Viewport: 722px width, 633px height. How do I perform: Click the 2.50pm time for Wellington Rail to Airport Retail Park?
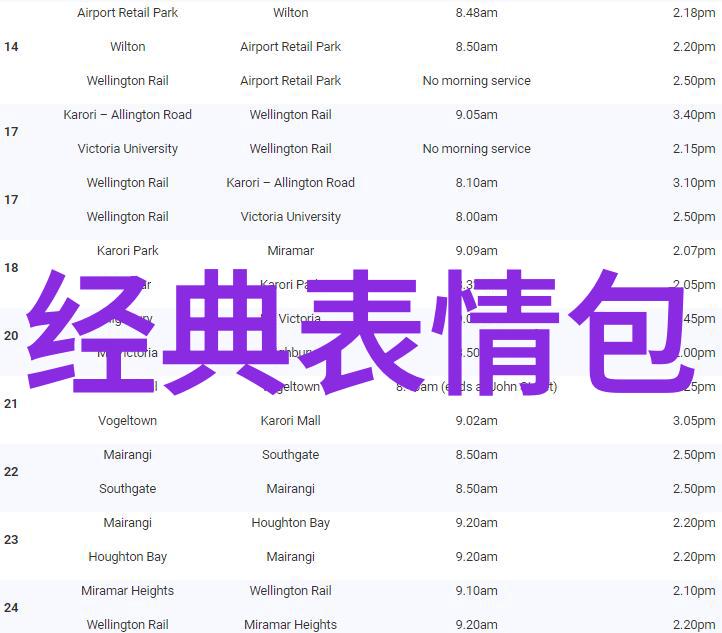[694, 81]
